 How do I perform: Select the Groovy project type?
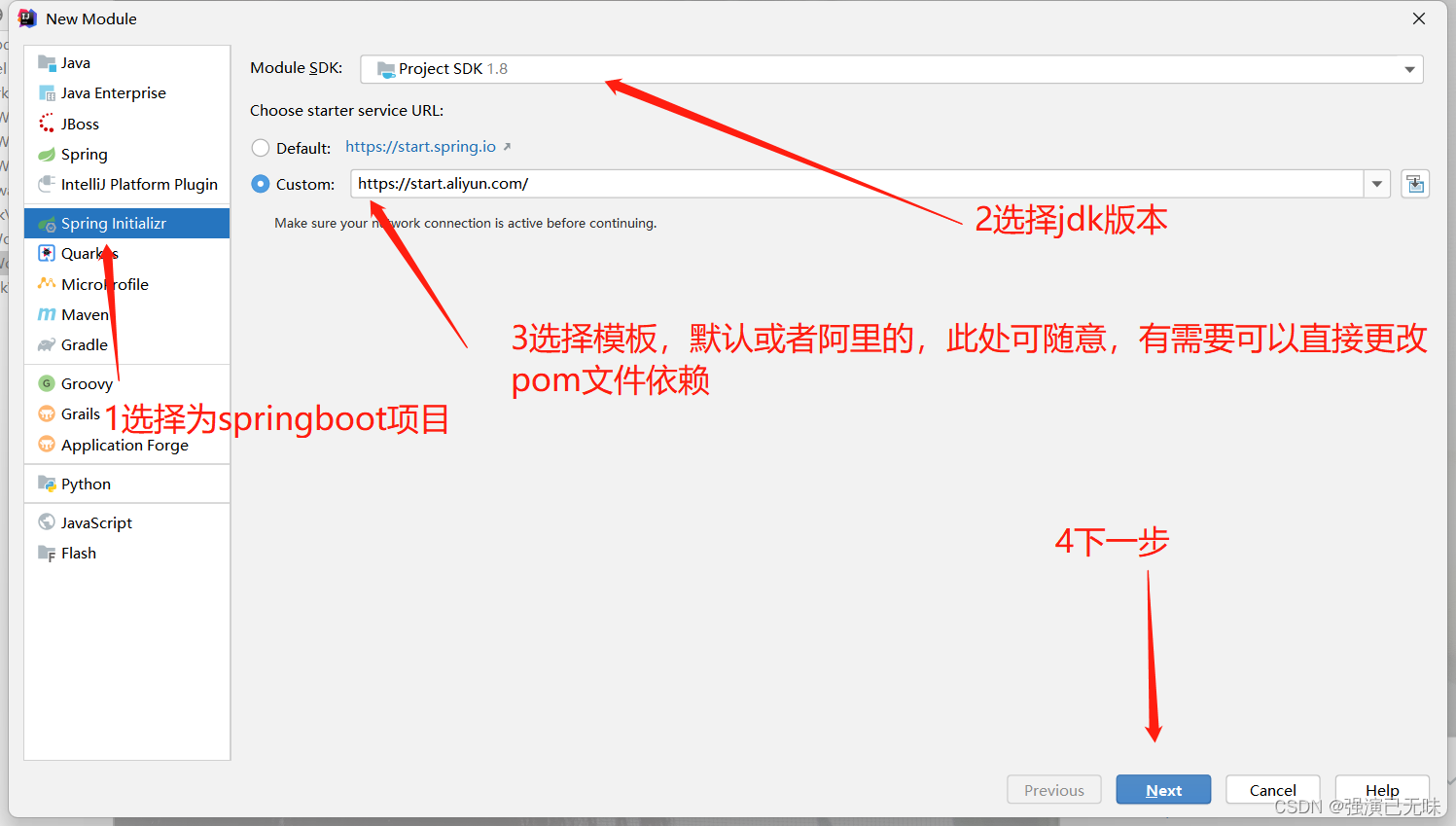pos(86,383)
